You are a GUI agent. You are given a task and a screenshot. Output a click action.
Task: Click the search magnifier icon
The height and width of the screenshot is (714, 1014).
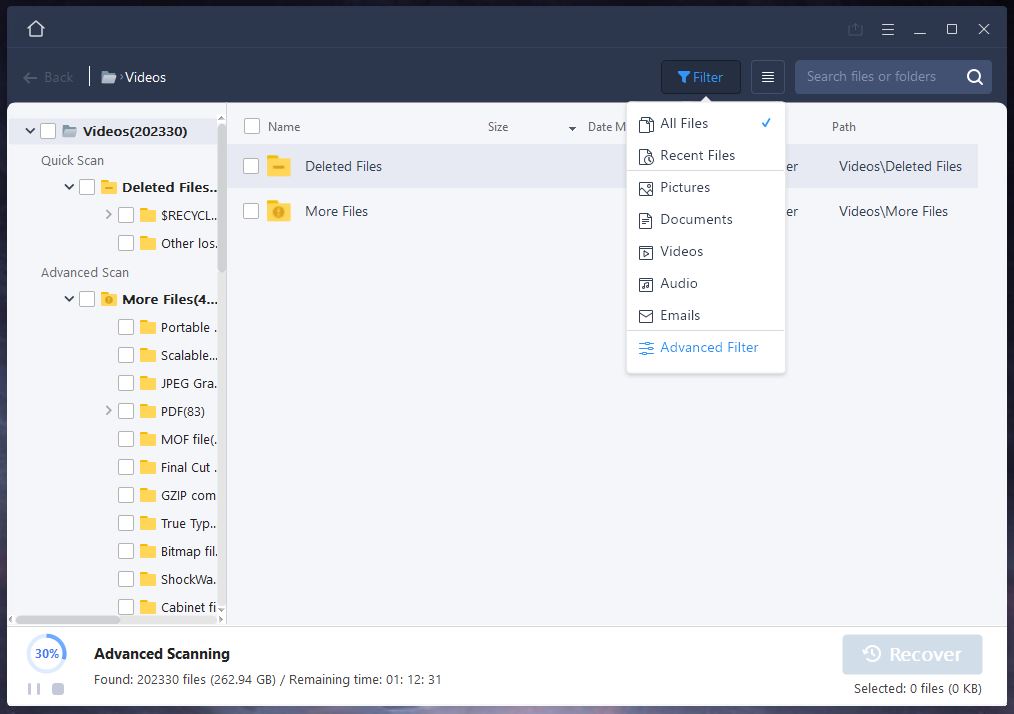(x=975, y=77)
